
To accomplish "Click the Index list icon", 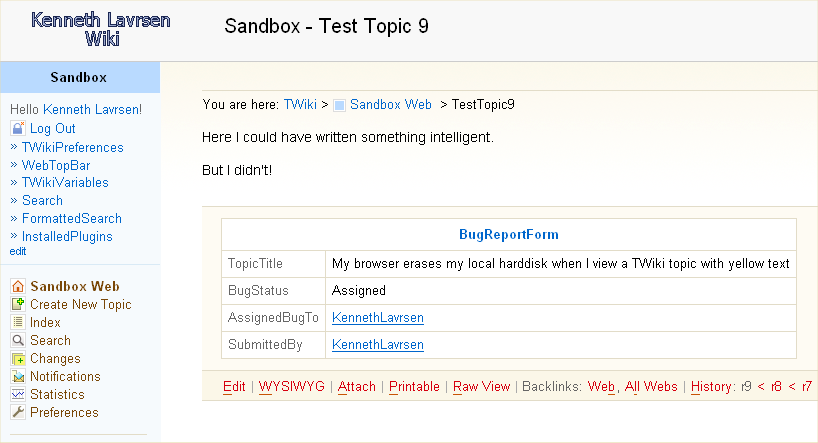I will (17, 322).
